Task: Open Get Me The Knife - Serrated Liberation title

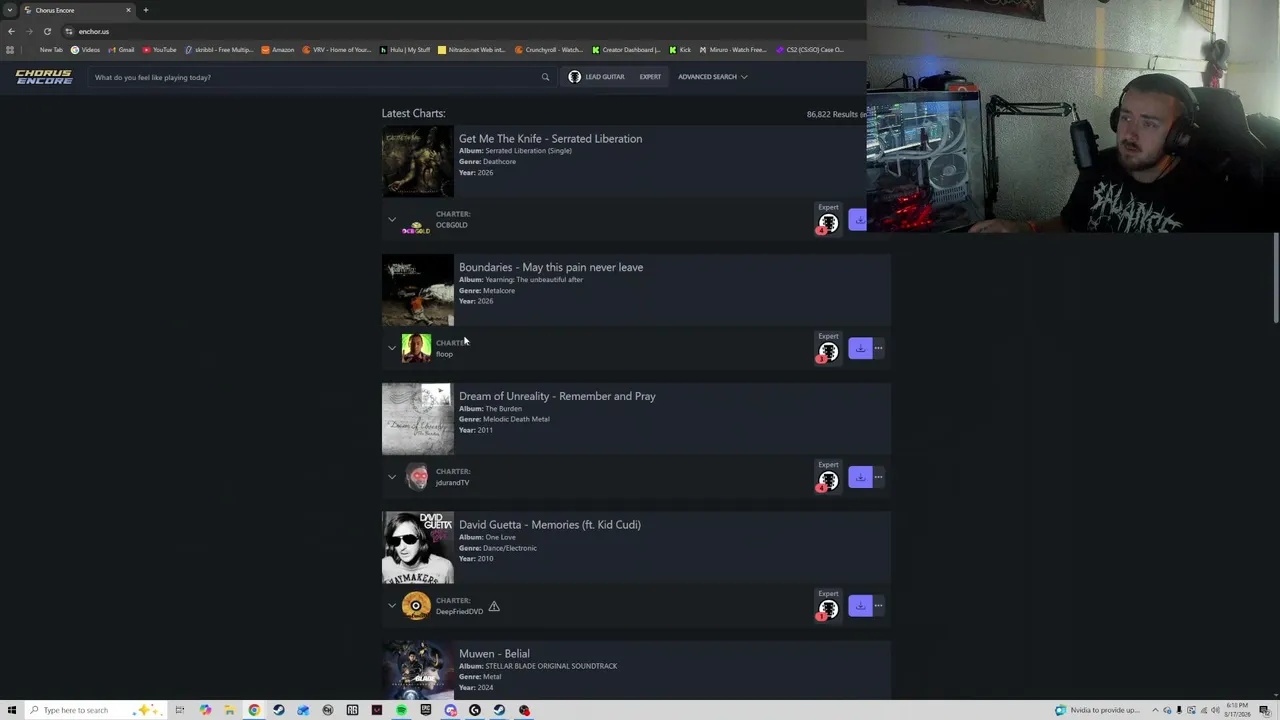Action: [x=550, y=139]
